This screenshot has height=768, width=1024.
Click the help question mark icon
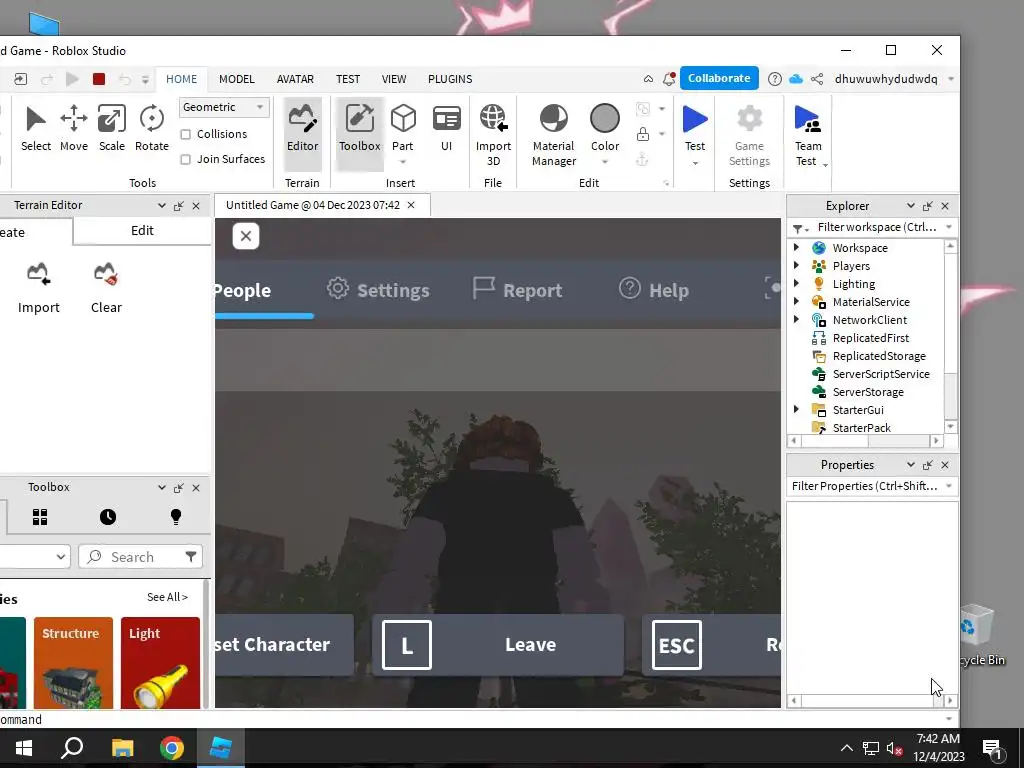[775, 79]
